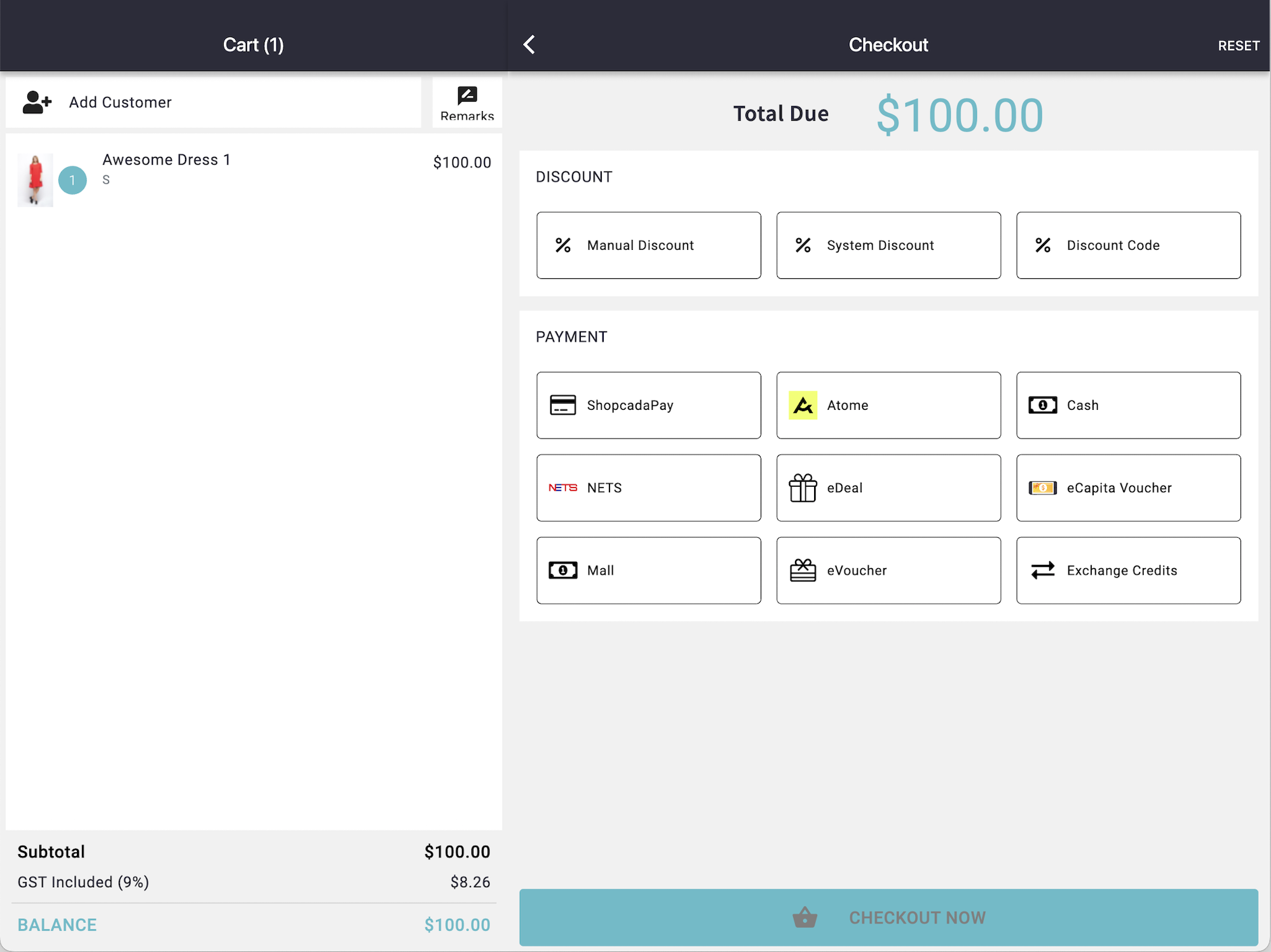
Task: Open Remarks note icon
Action: [x=467, y=96]
